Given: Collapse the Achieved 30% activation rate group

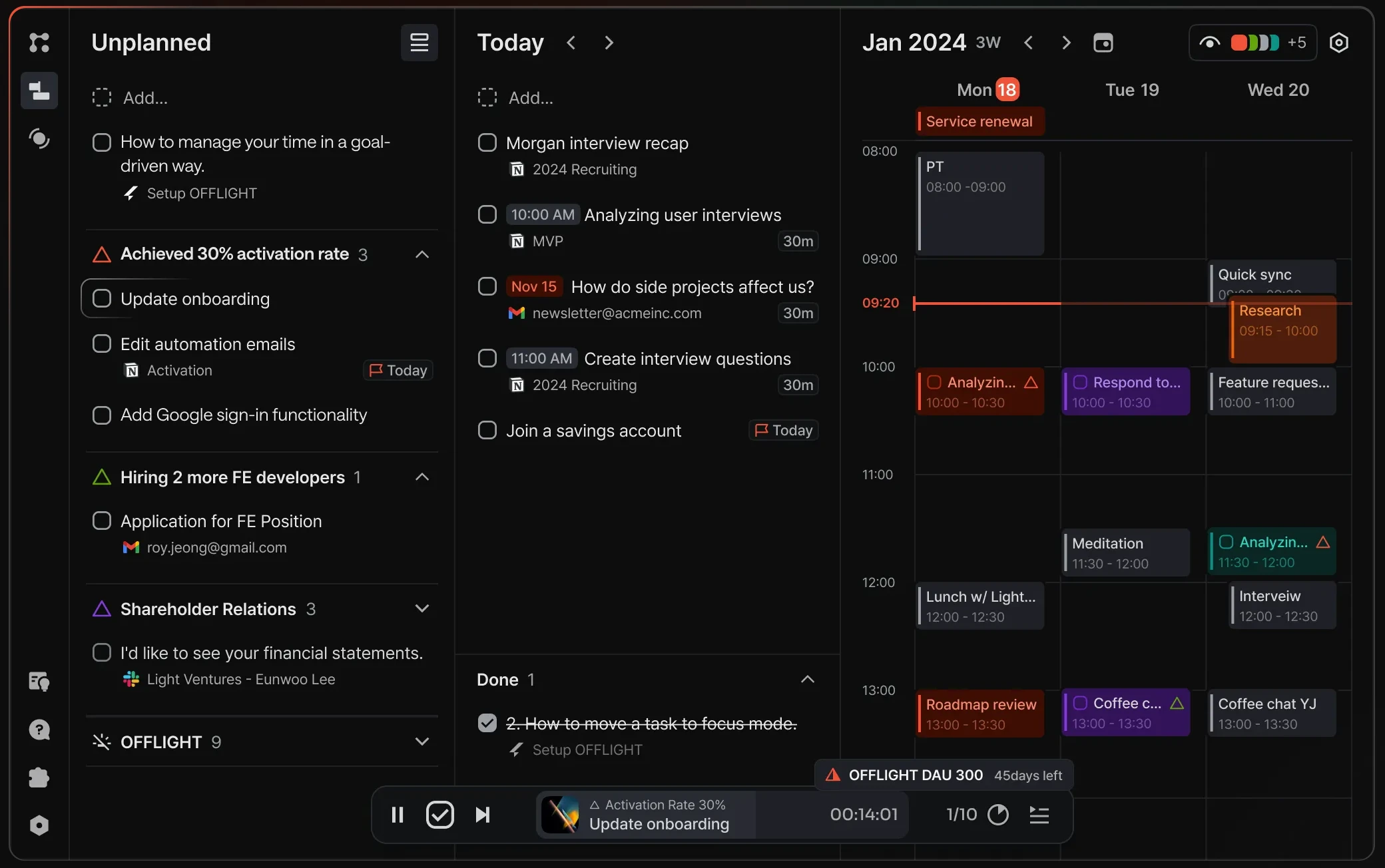Looking at the screenshot, I should (421, 254).
